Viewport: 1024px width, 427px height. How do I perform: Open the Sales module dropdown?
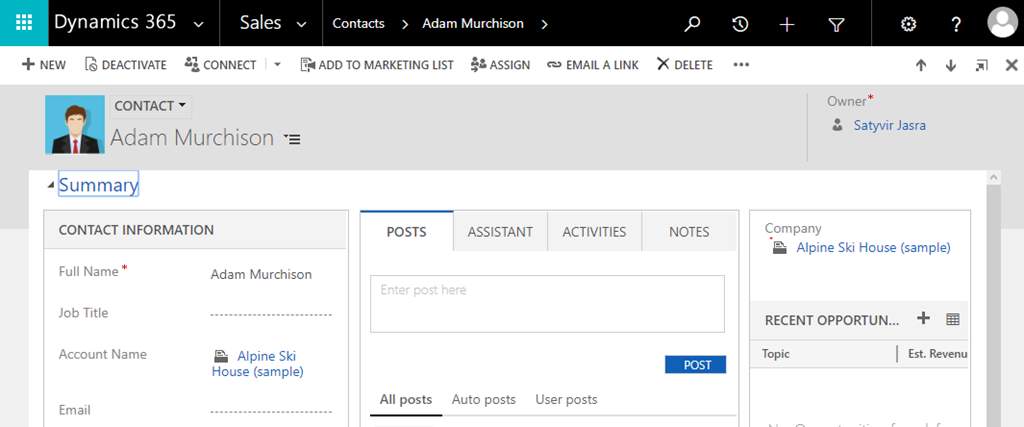301,24
